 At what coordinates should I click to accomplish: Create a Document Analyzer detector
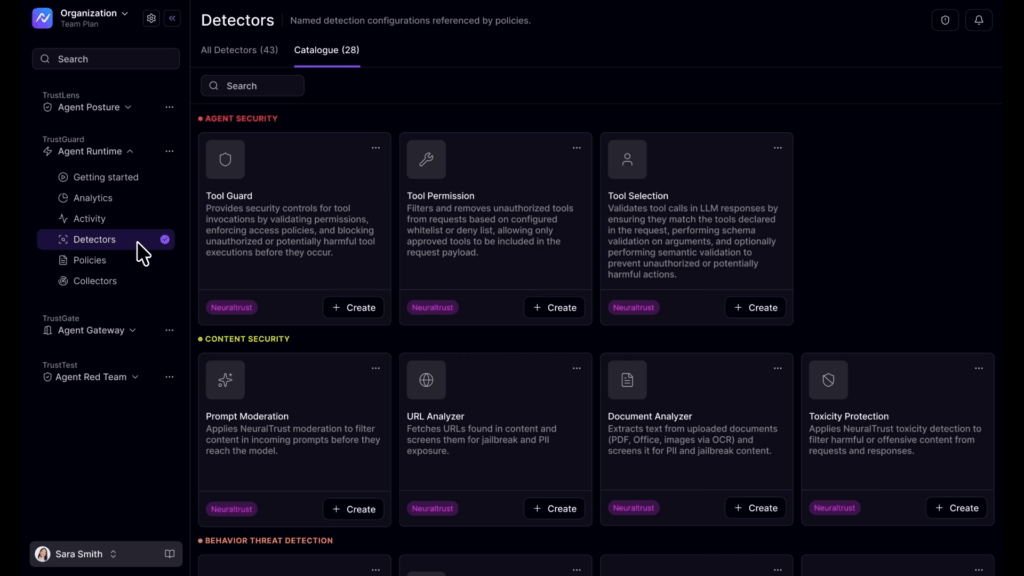pos(756,507)
